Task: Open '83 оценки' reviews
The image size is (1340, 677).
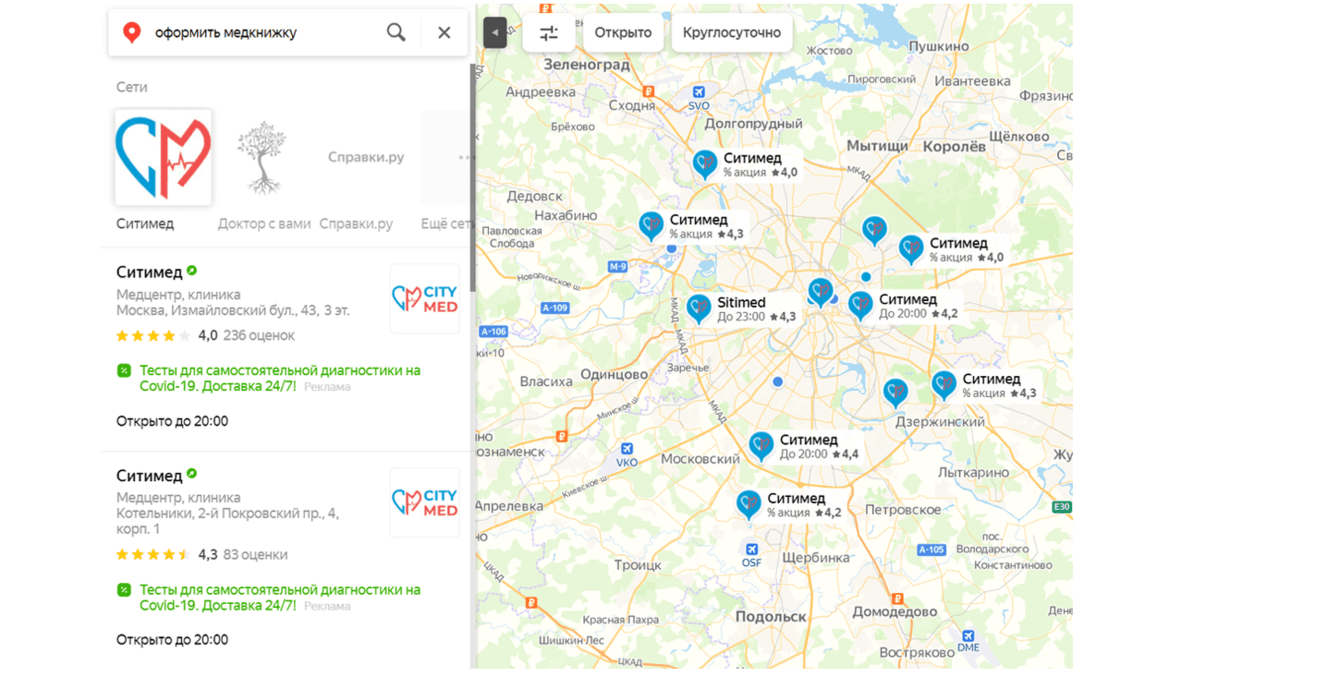Action: 255,554
